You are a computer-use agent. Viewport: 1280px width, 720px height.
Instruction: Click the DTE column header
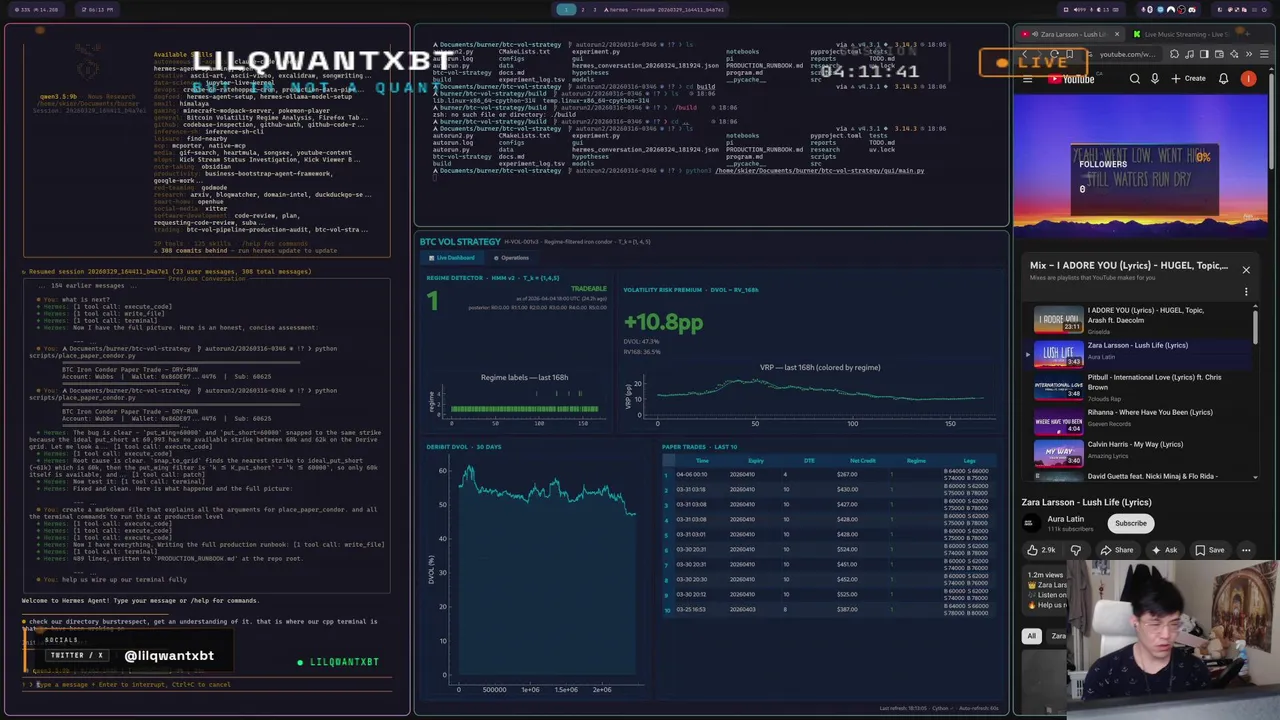pos(809,461)
